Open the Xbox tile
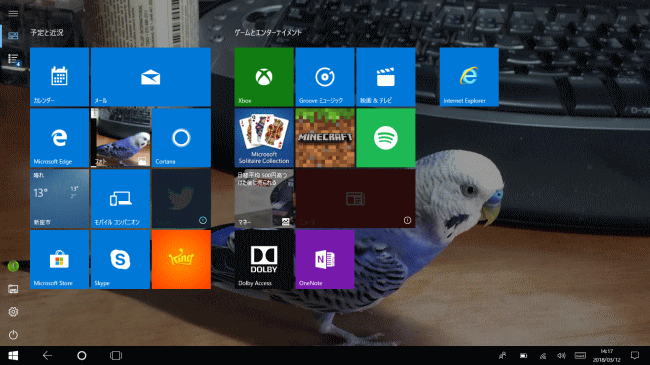 click(264, 77)
